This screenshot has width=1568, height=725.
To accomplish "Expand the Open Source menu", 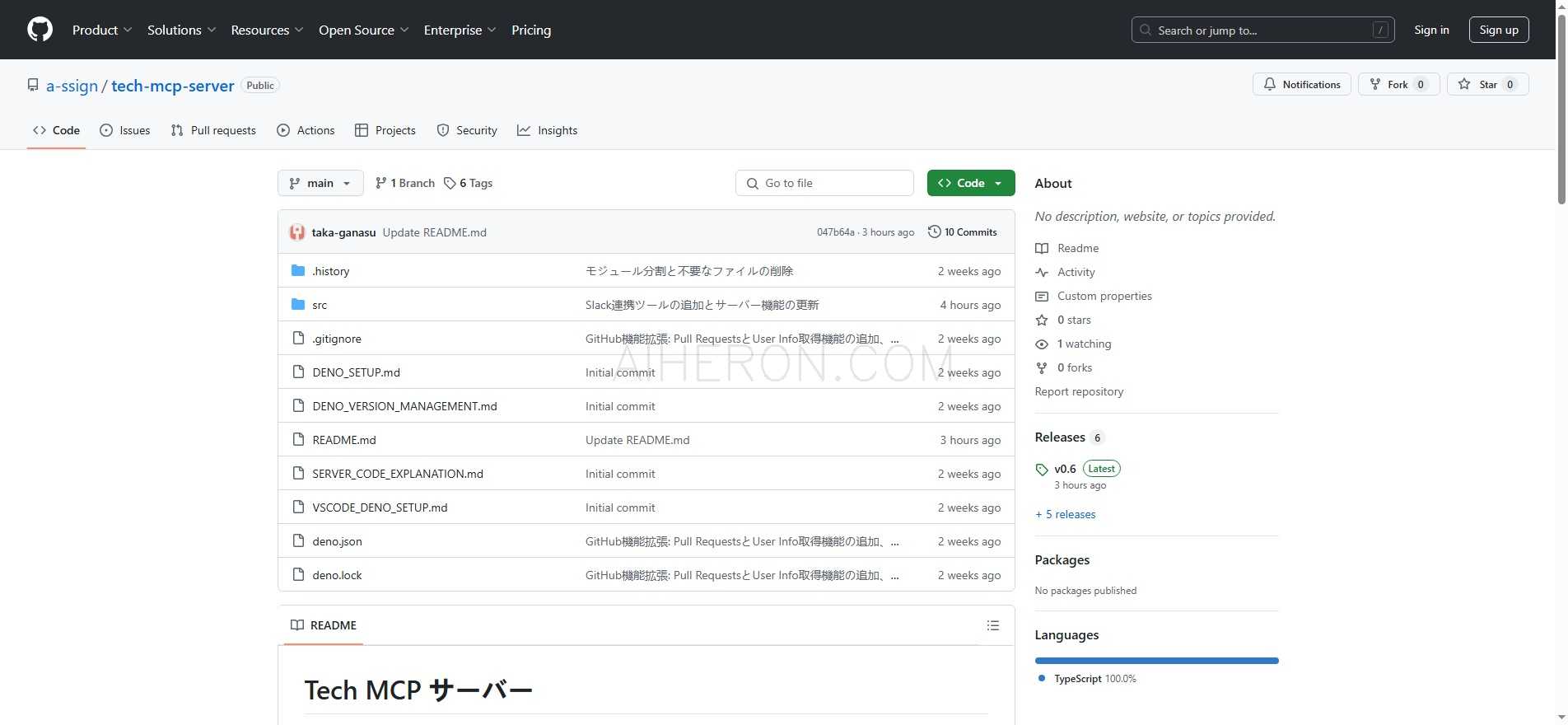I will tap(363, 30).
